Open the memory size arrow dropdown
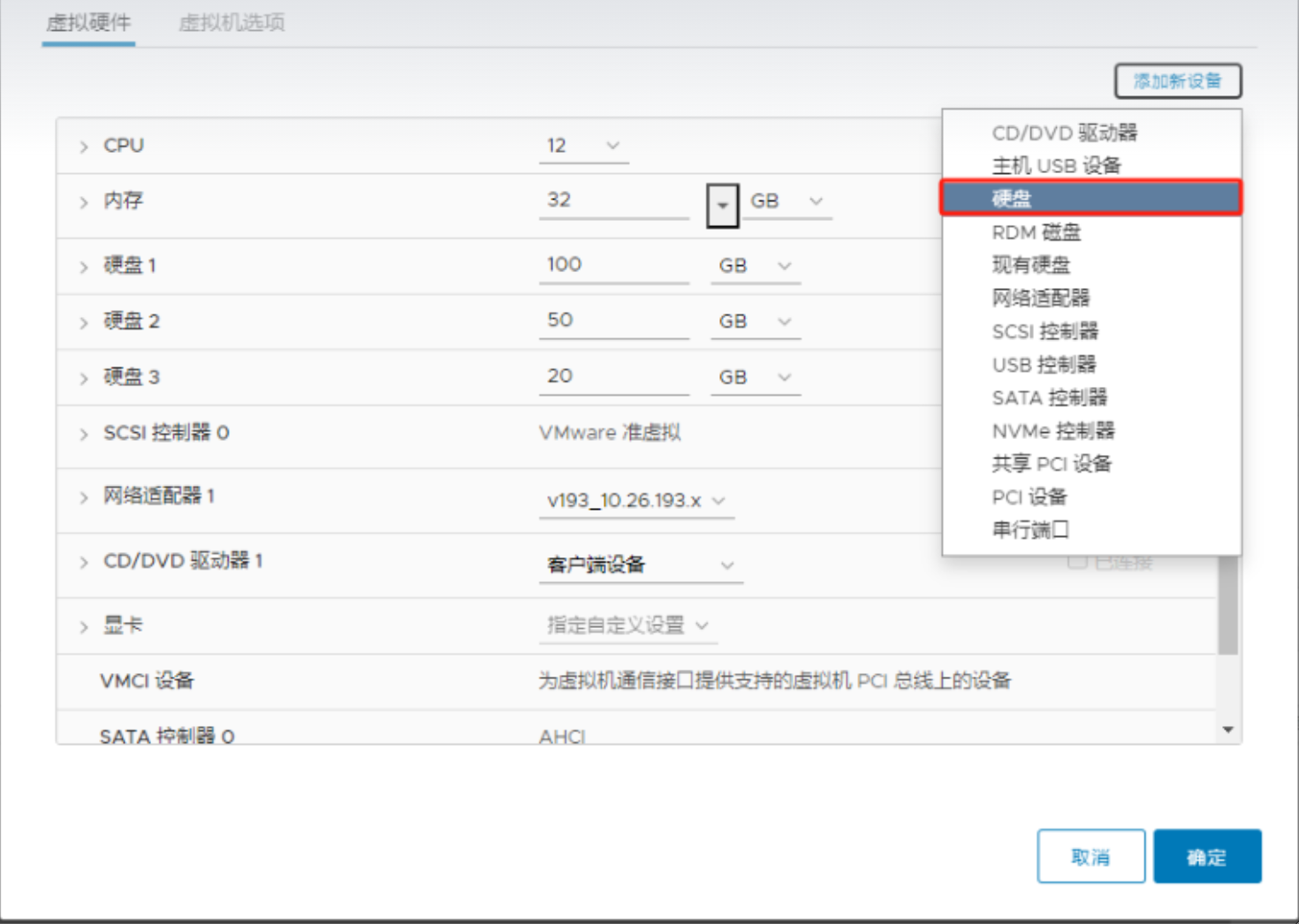Viewport: 1299px width, 924px height. tap(722, 205)
